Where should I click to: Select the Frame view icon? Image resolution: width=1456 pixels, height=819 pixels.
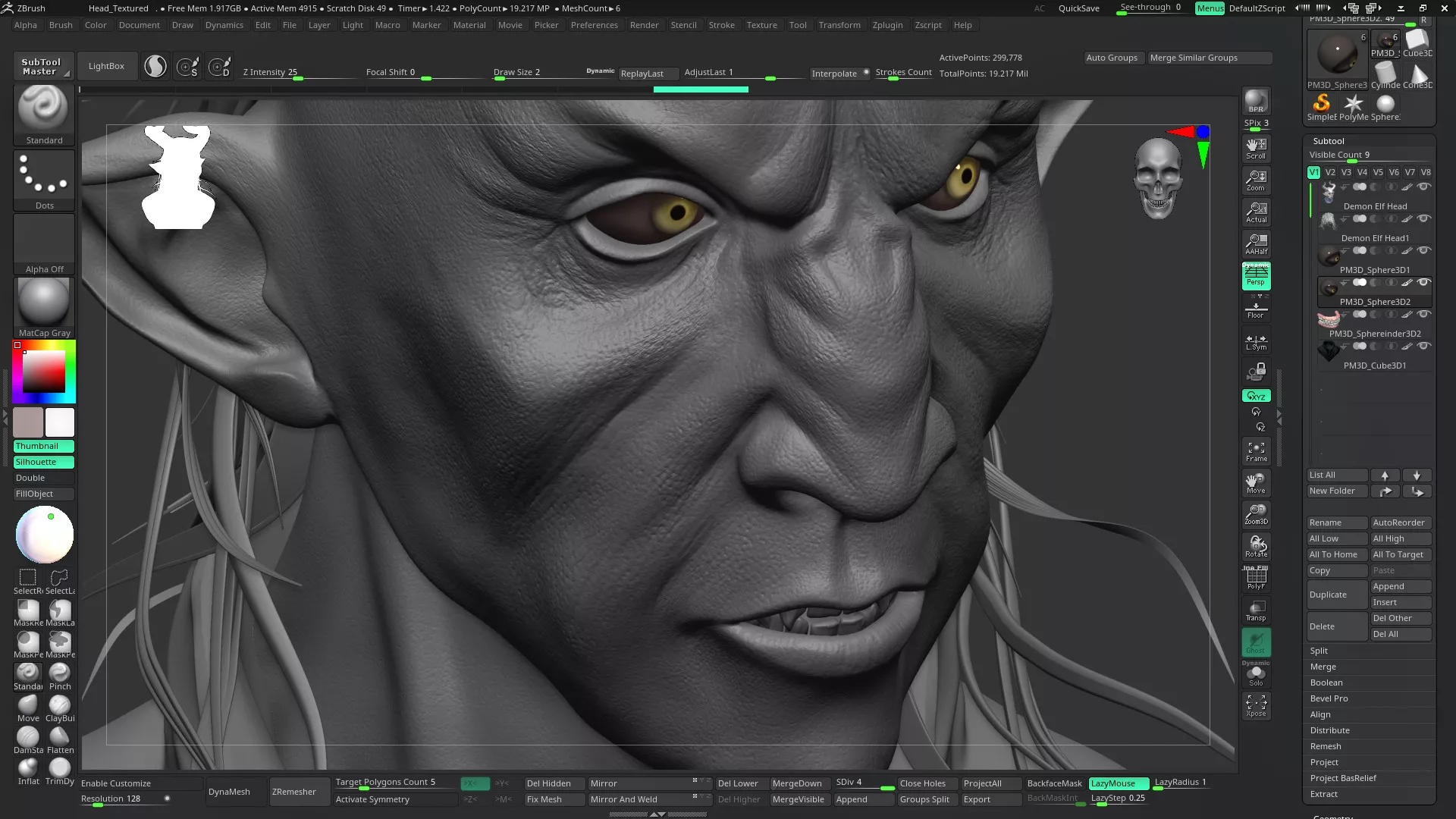tap(1256, 452)
